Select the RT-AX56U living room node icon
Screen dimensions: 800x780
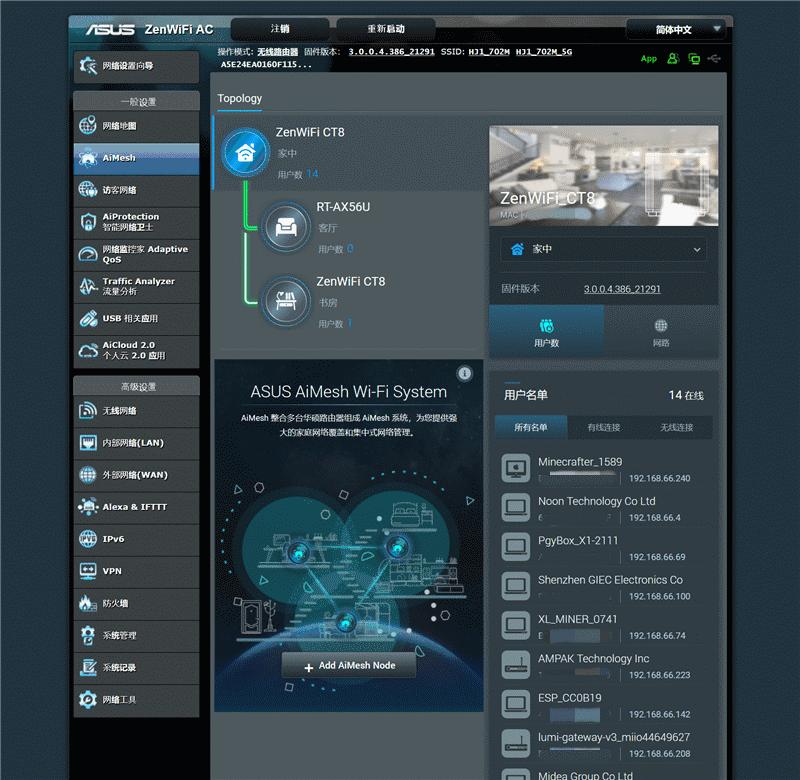coord(285,227)
